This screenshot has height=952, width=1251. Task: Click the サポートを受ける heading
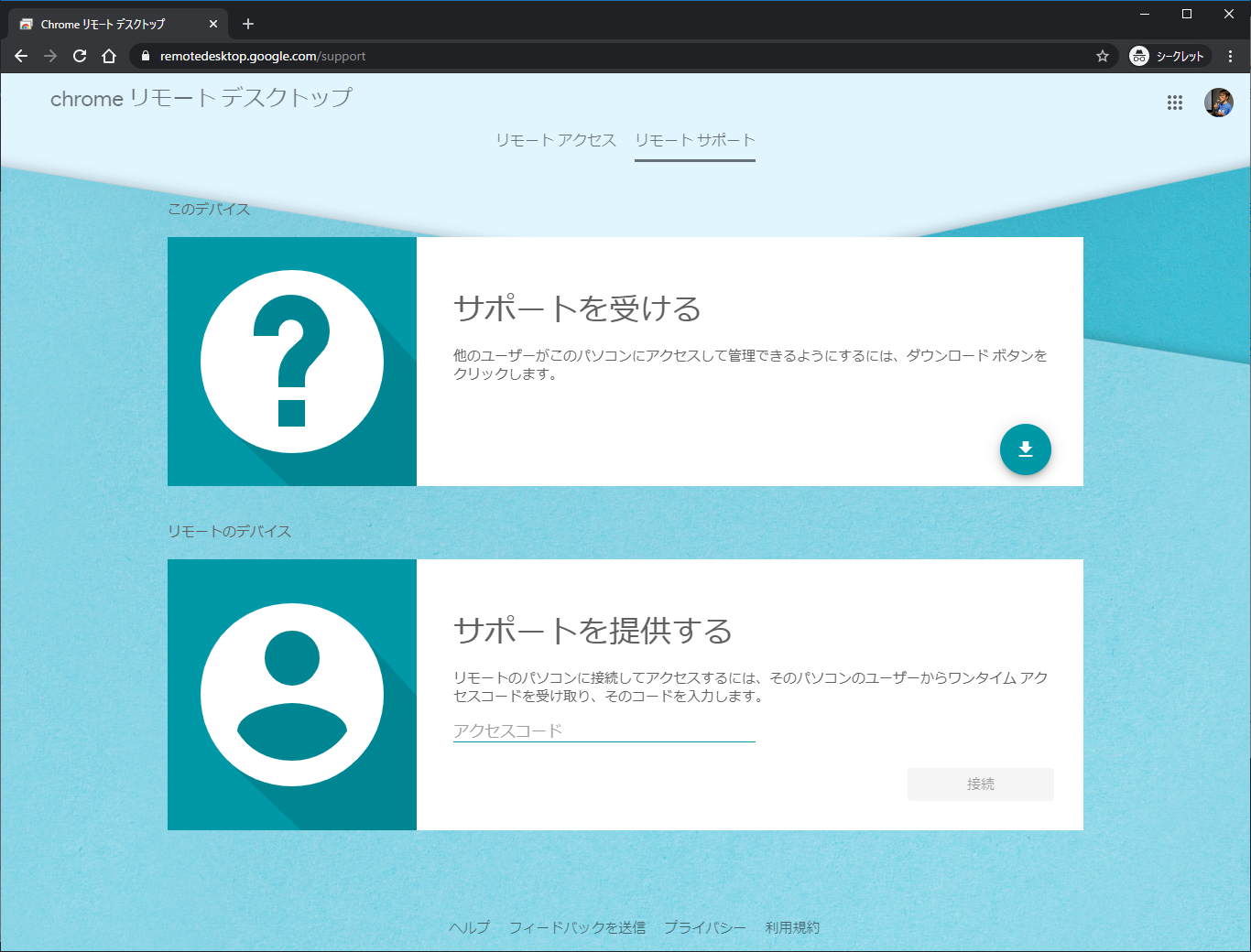[x=577, y=308]
